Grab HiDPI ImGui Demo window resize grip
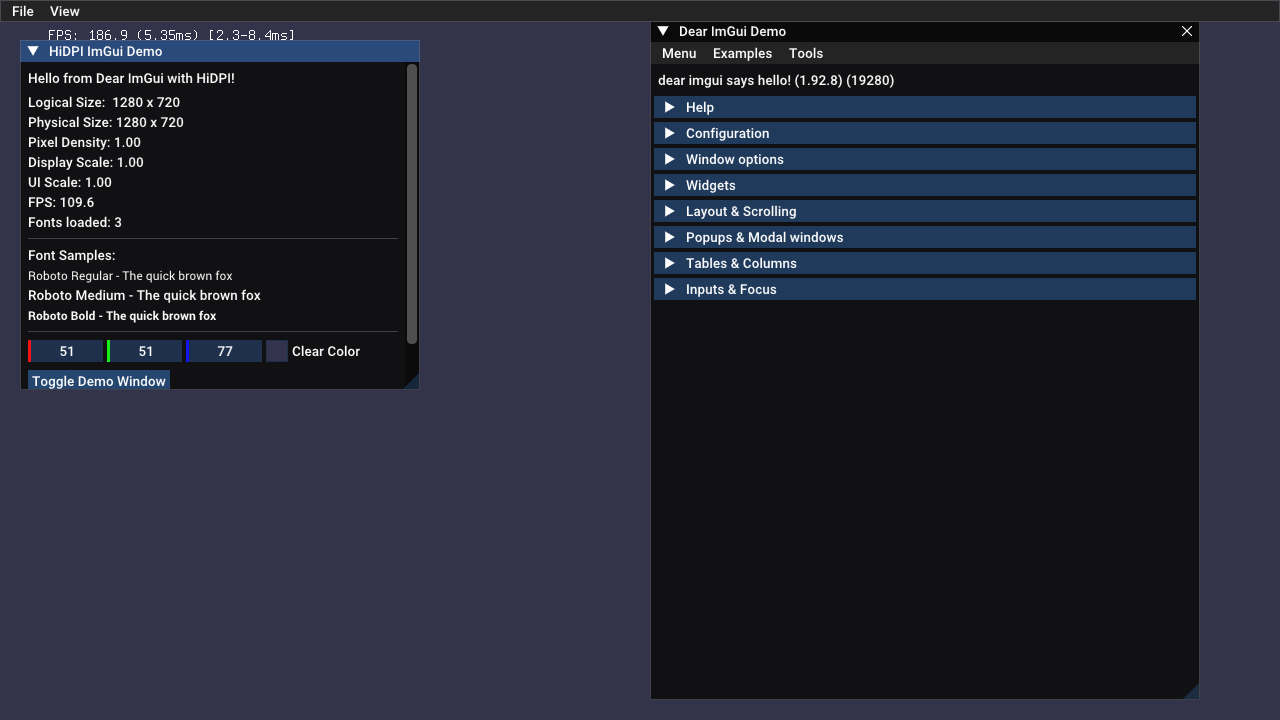The image size is (1280, 720). tap(411, 381)
